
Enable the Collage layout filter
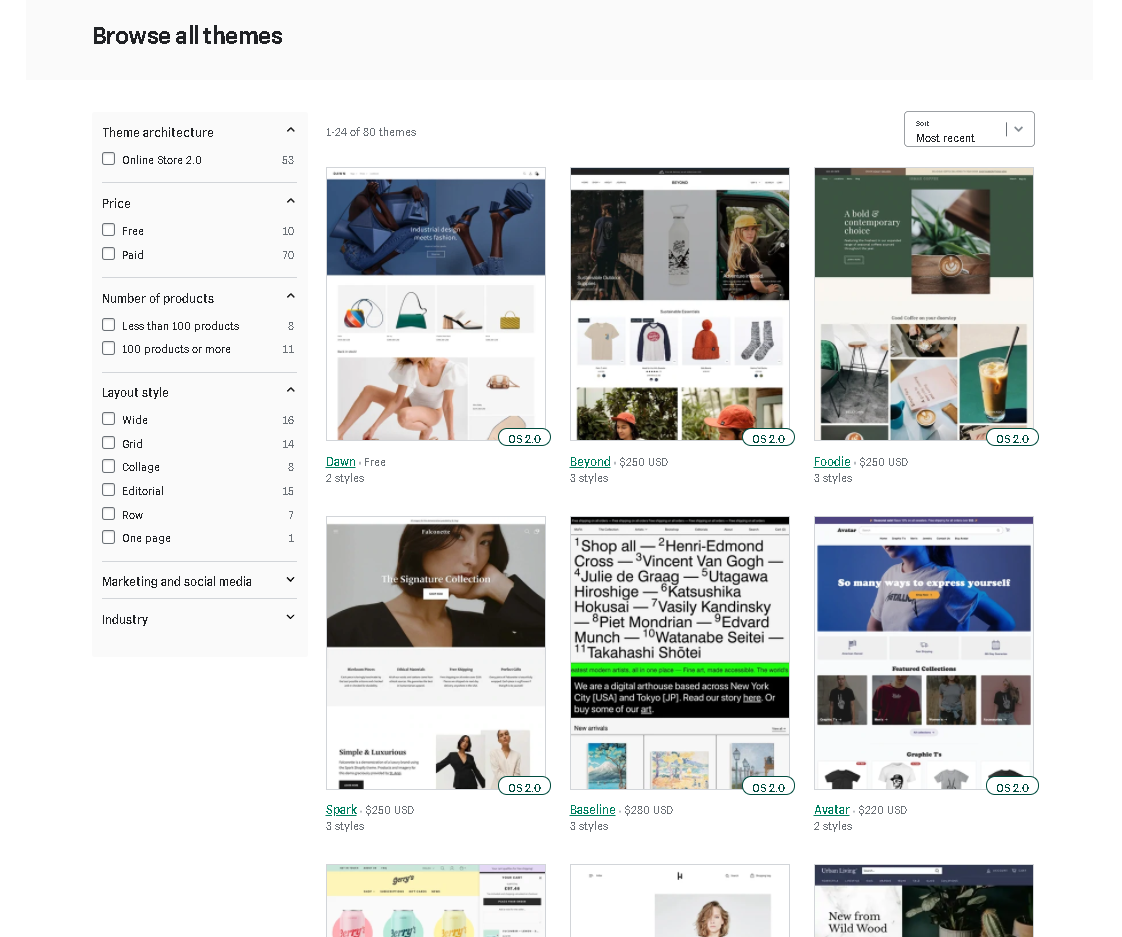[108, 466]
